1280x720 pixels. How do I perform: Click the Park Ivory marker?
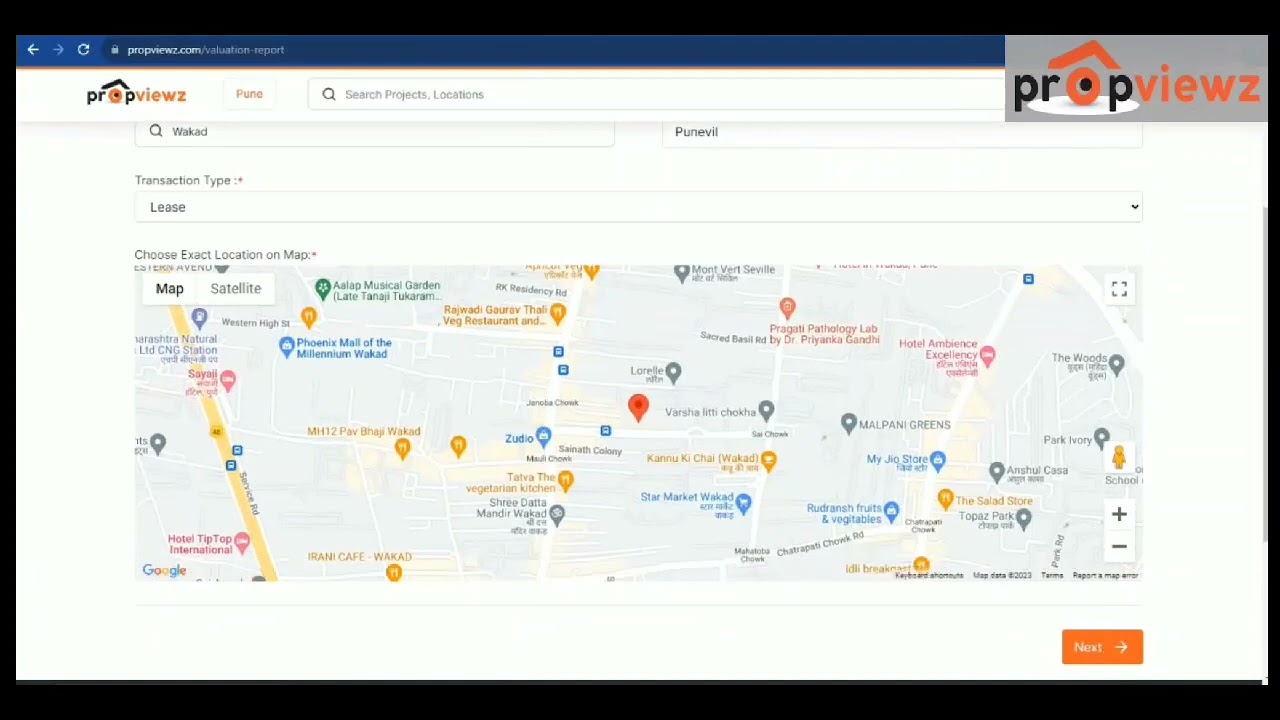(1101, 437)
